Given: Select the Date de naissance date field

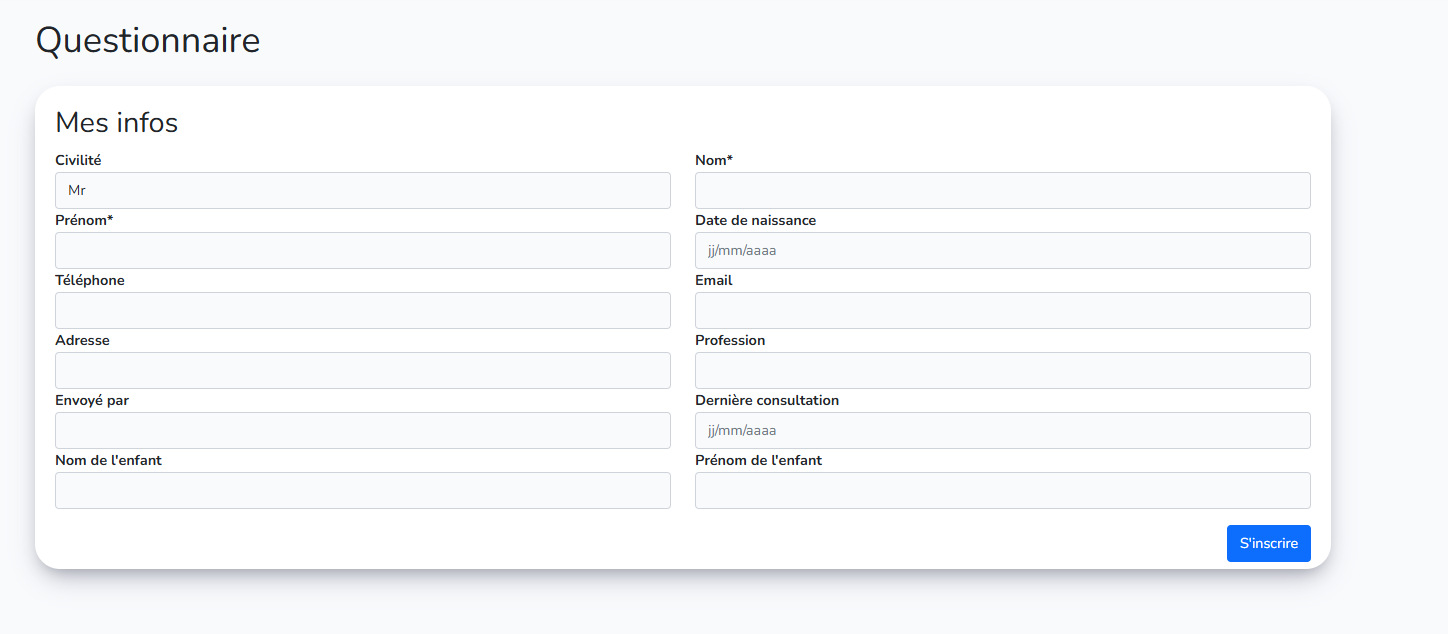Looking at the screenshot, I should (1002, 250).
